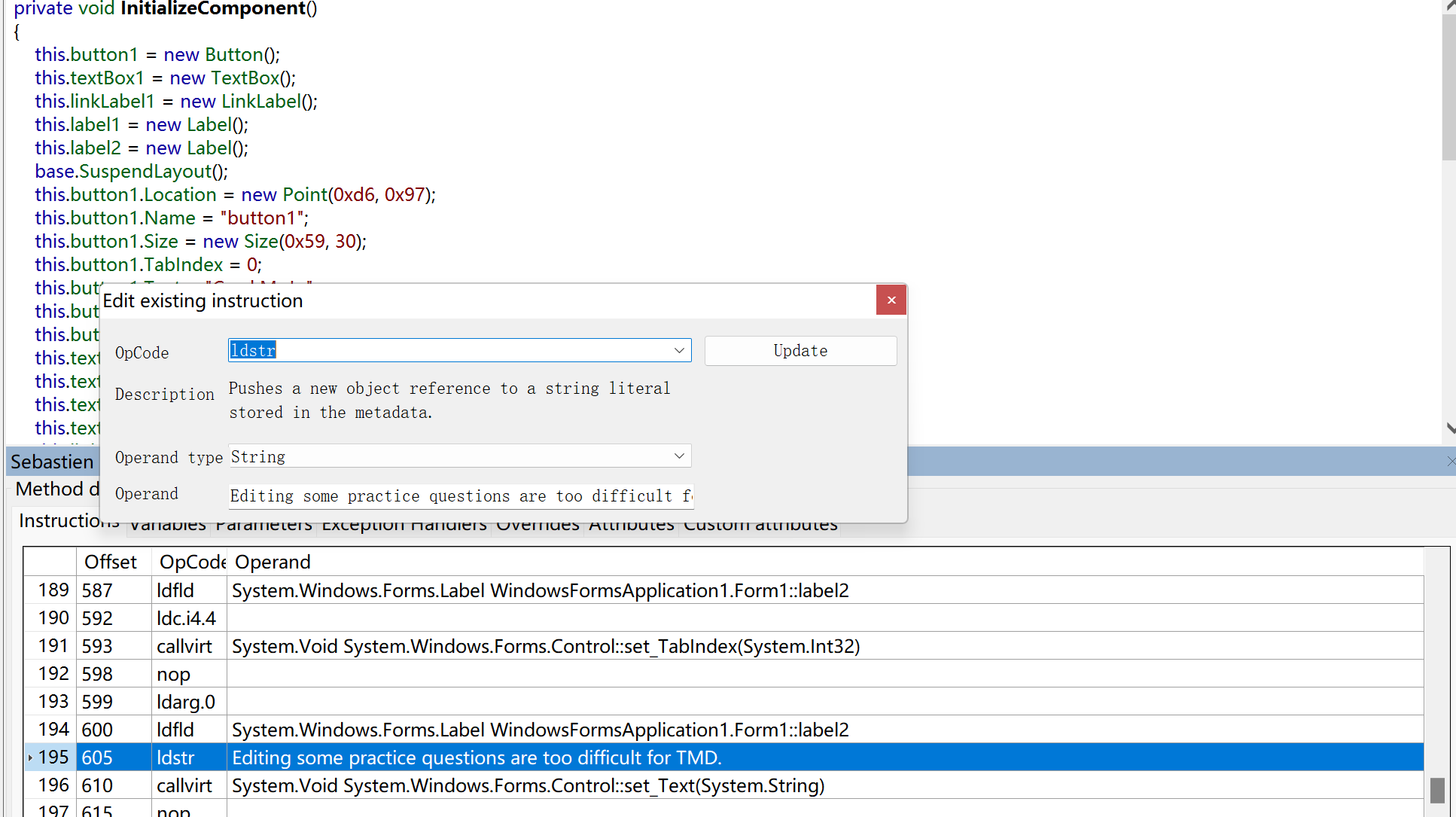Click the instruction grid scrollbar thumb
This screenshot has height=817, width=1456.
[1437, 791]
